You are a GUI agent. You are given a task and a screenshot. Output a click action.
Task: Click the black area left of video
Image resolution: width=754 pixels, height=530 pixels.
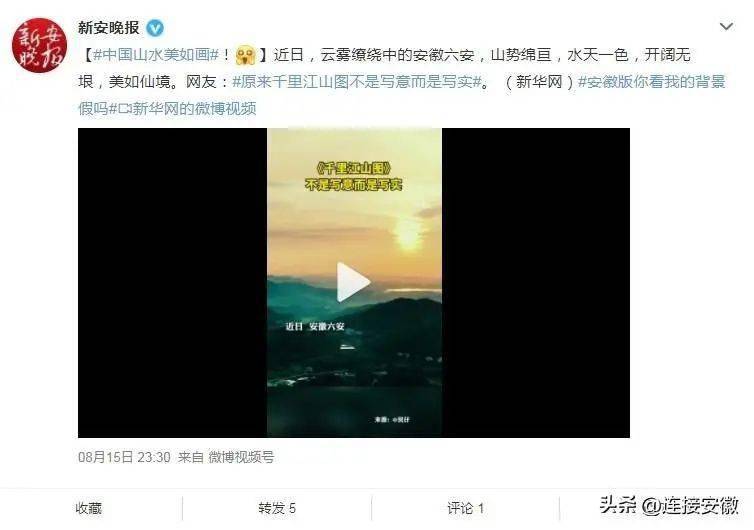click(173, 283)
